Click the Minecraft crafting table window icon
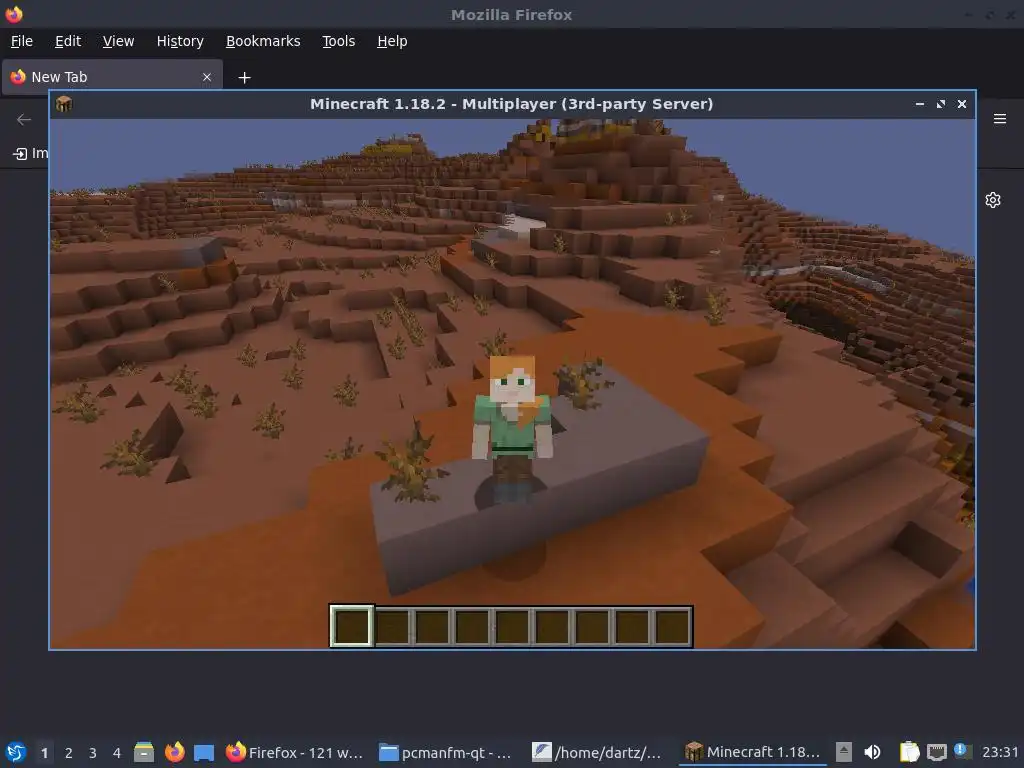This screenshot has height=768, width=1024. (64, 104)
